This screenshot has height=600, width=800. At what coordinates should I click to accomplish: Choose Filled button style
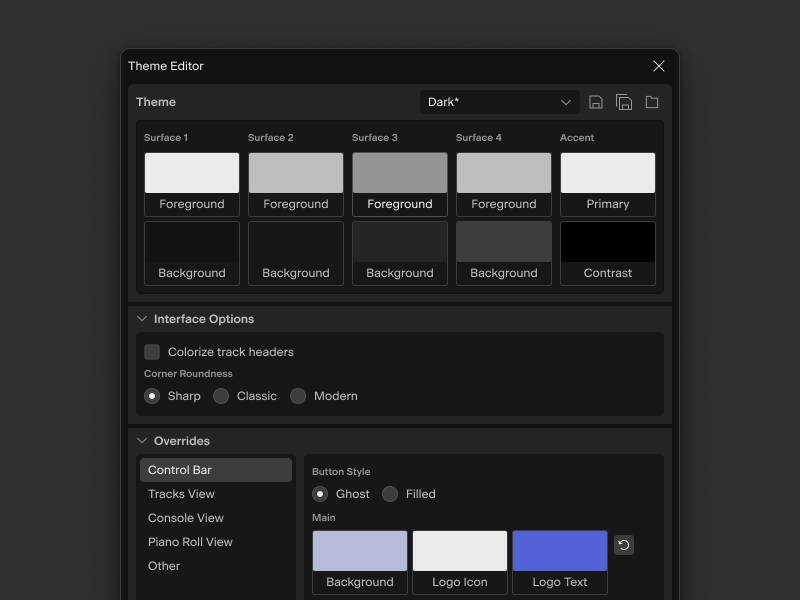pyautogui.click(x=390, y=494)
